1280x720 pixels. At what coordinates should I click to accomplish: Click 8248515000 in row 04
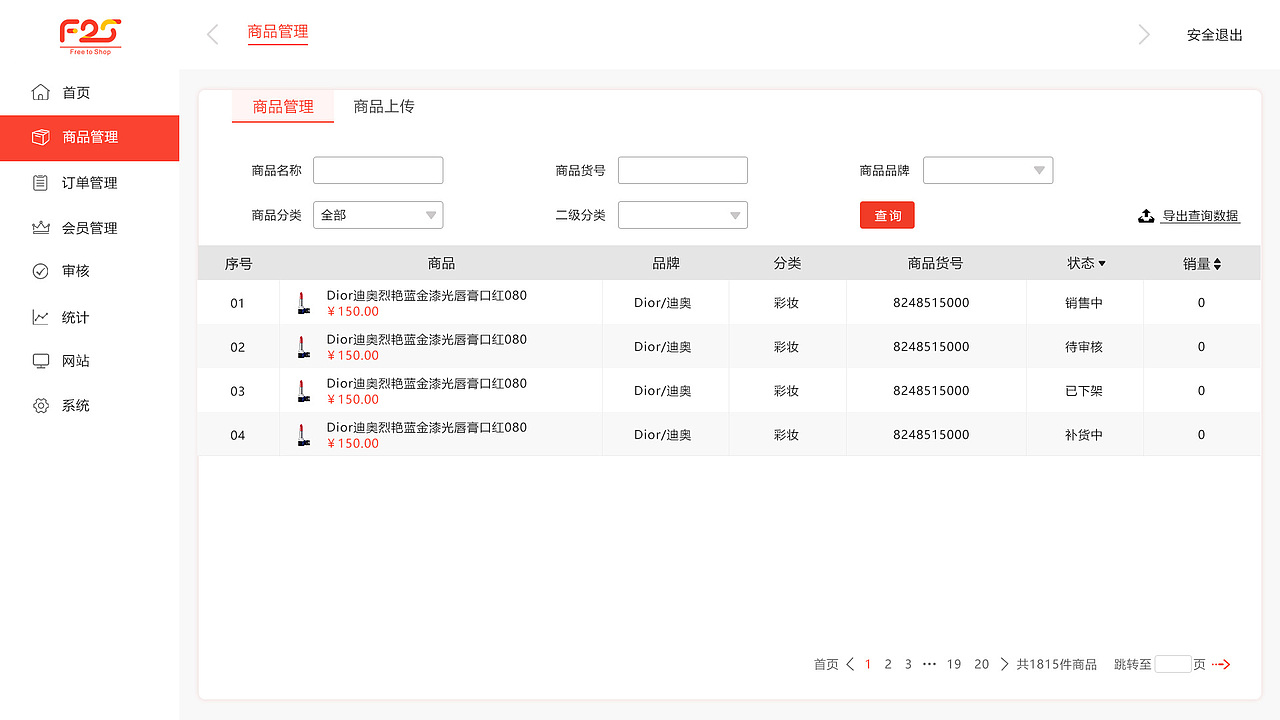click(x=931, y=435)
